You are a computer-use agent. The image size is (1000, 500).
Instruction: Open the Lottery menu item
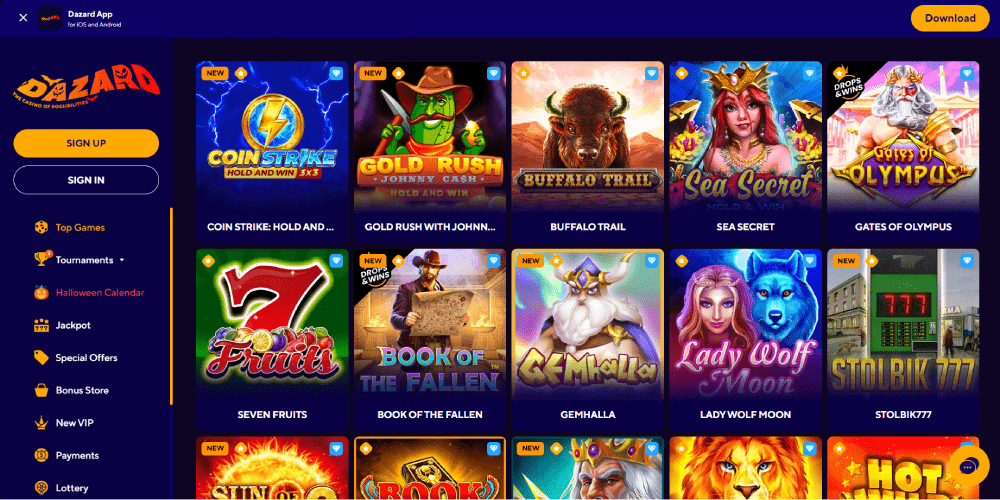[x=72, y=488]
